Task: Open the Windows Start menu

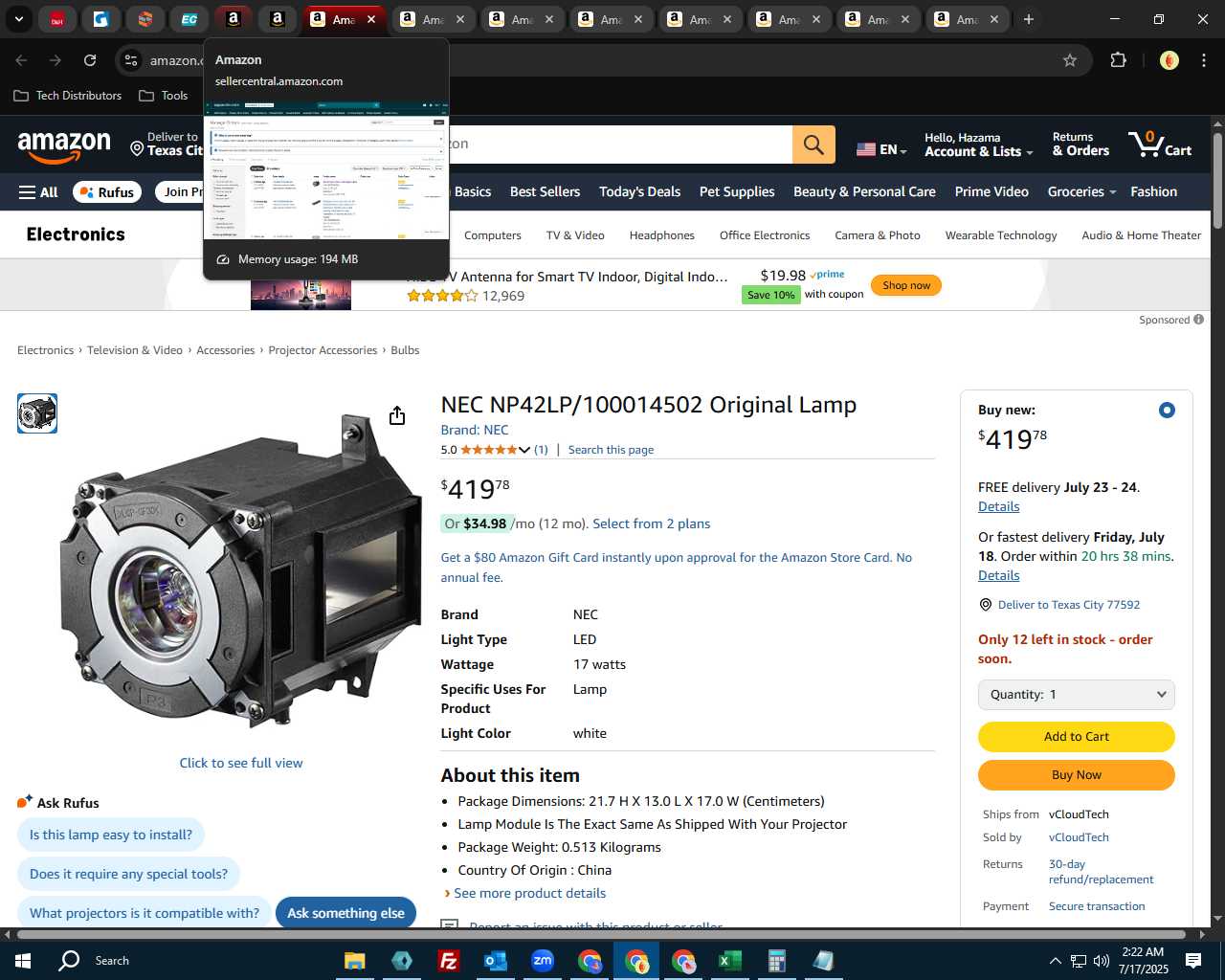Action: point(23,960)
